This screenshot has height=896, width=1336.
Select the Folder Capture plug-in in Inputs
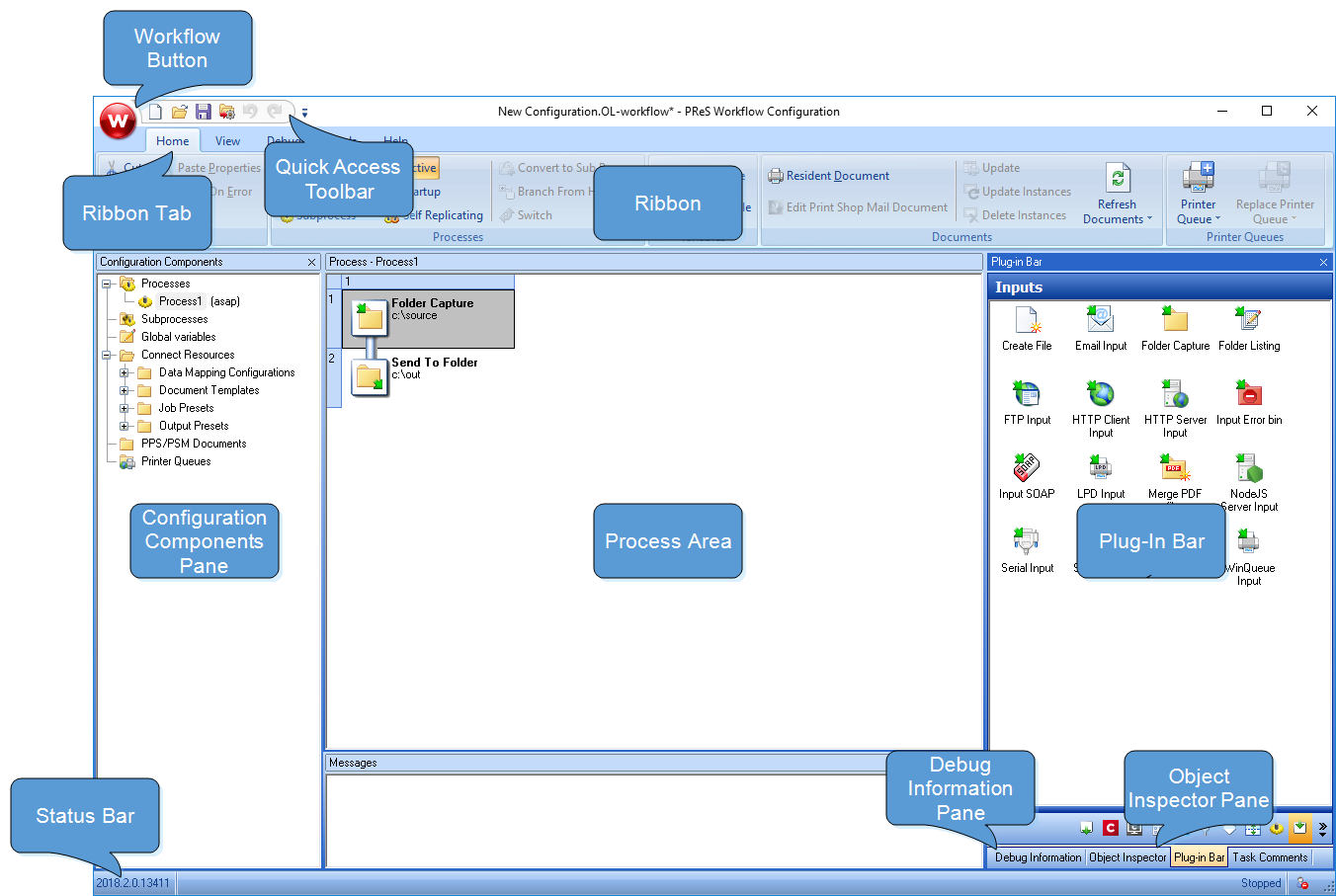pyautogui.click(x=1175, y=329)
